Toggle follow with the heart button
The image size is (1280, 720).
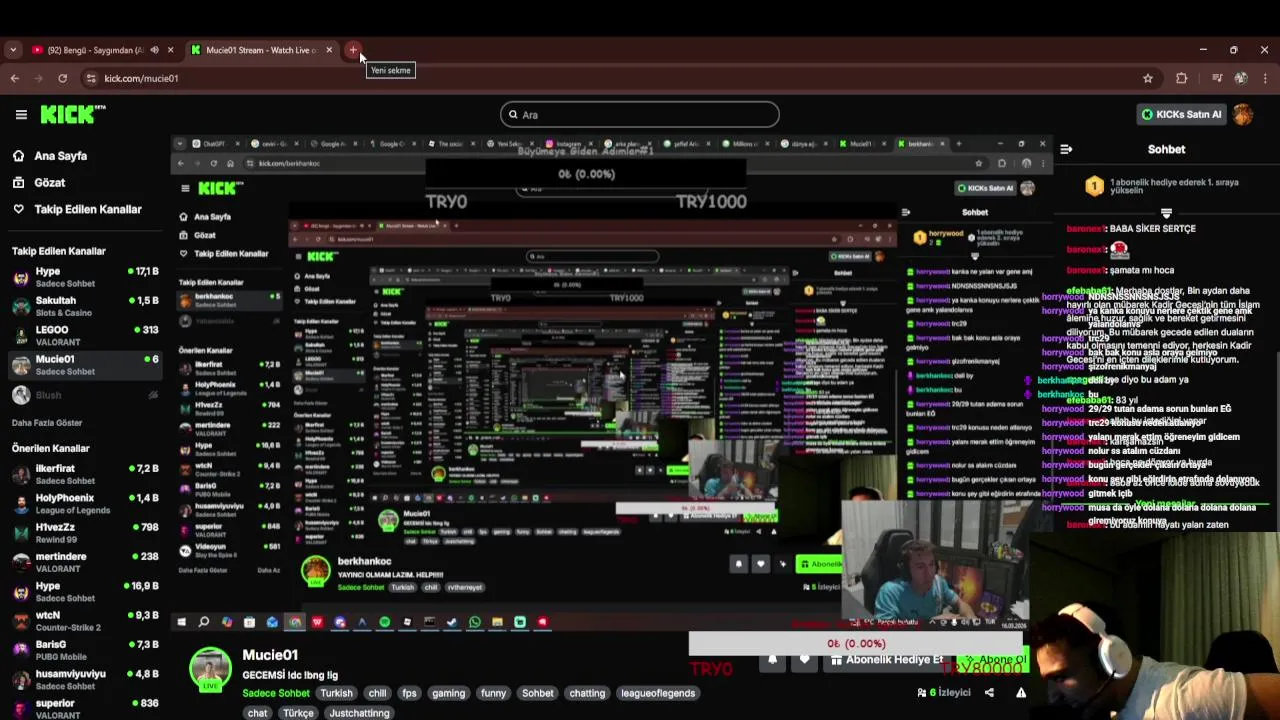(804, 660)
